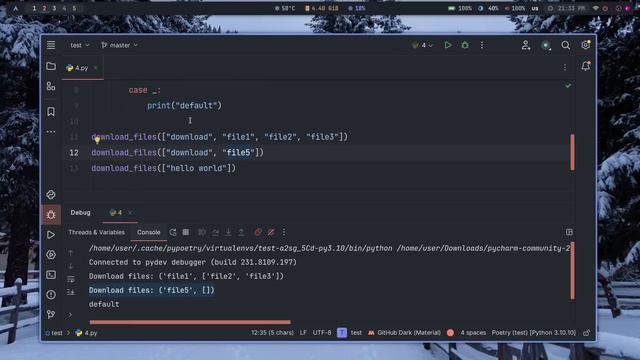Open more debug actions menu
This screenshot has height=360, width=640.
(x=284, y=232)
